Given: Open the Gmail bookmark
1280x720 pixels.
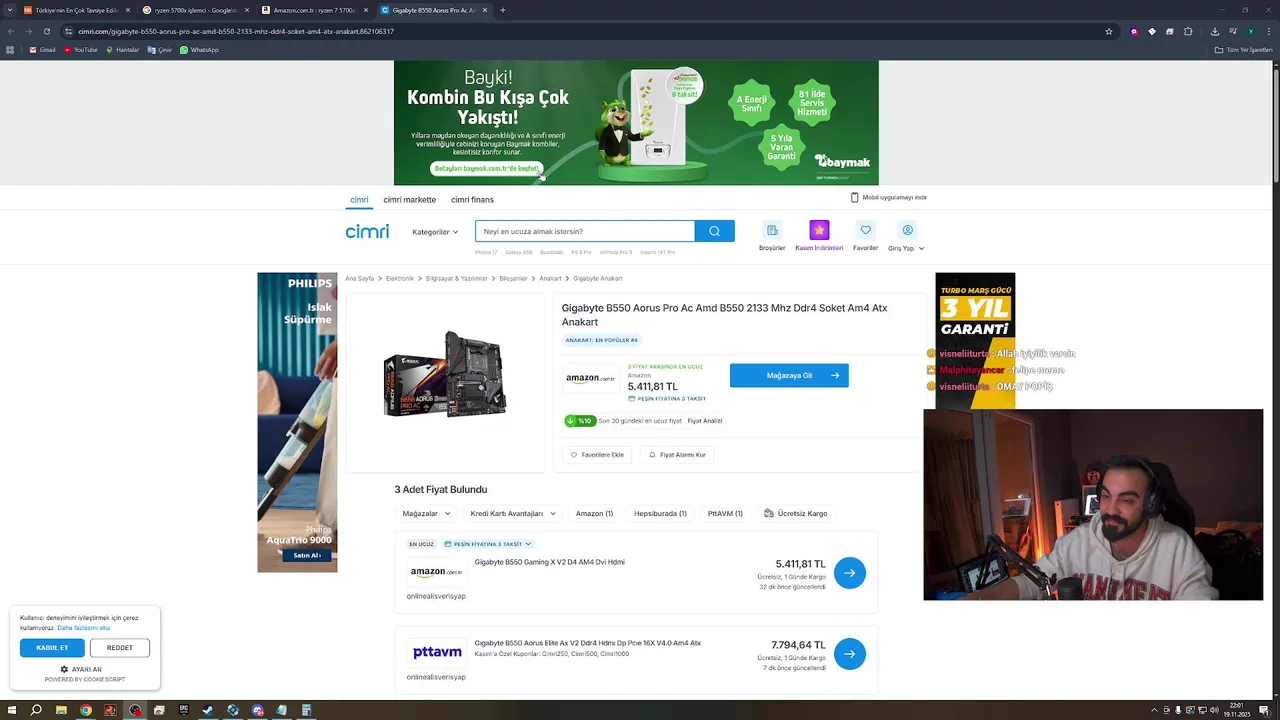Looking at the screenshot, I should [x=42, y=50].
